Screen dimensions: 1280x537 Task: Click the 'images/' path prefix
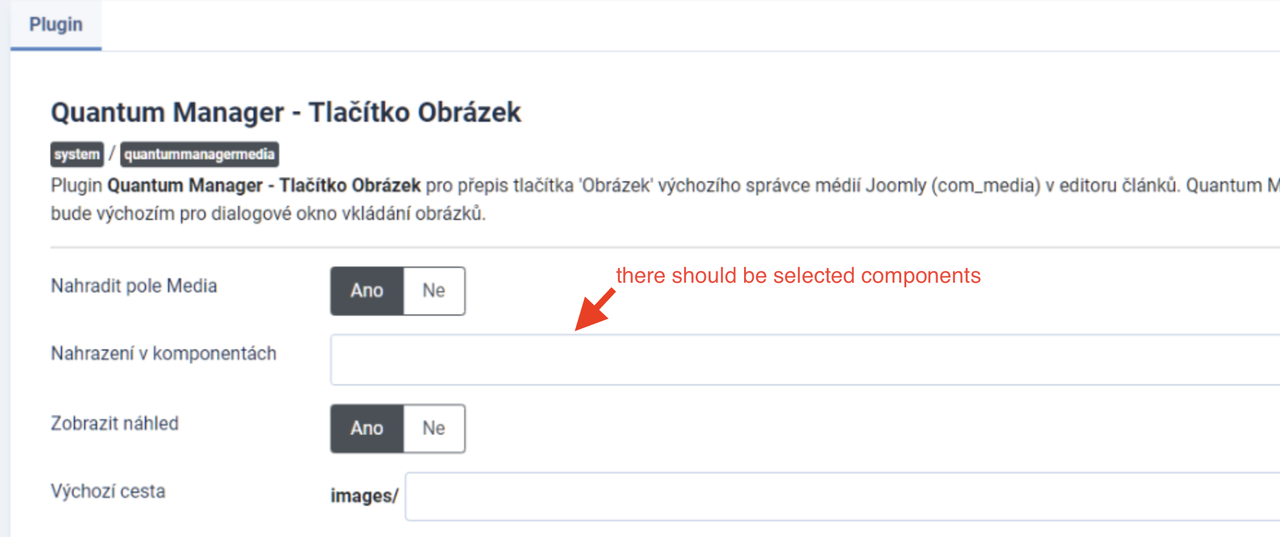[364, 496]
